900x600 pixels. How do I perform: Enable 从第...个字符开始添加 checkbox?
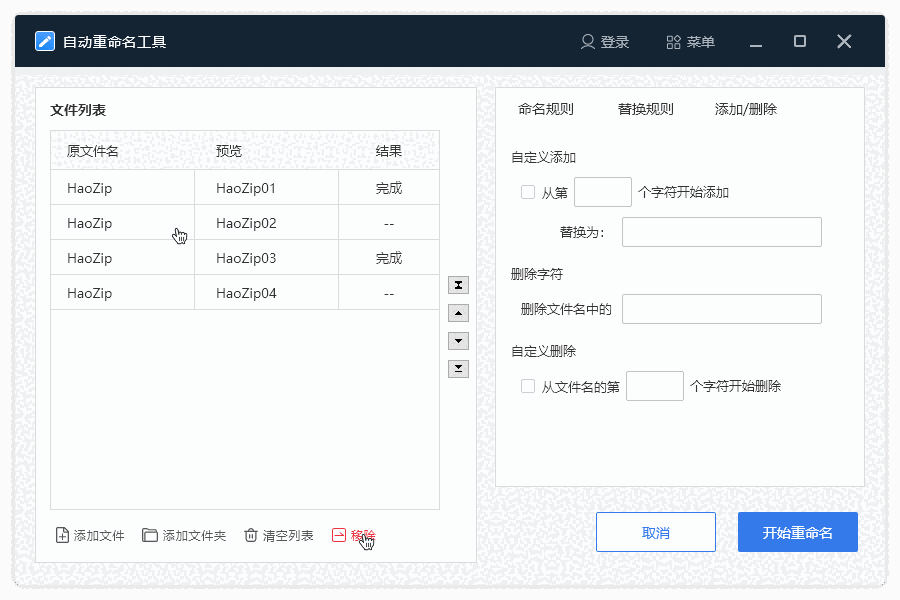[527, 192]
